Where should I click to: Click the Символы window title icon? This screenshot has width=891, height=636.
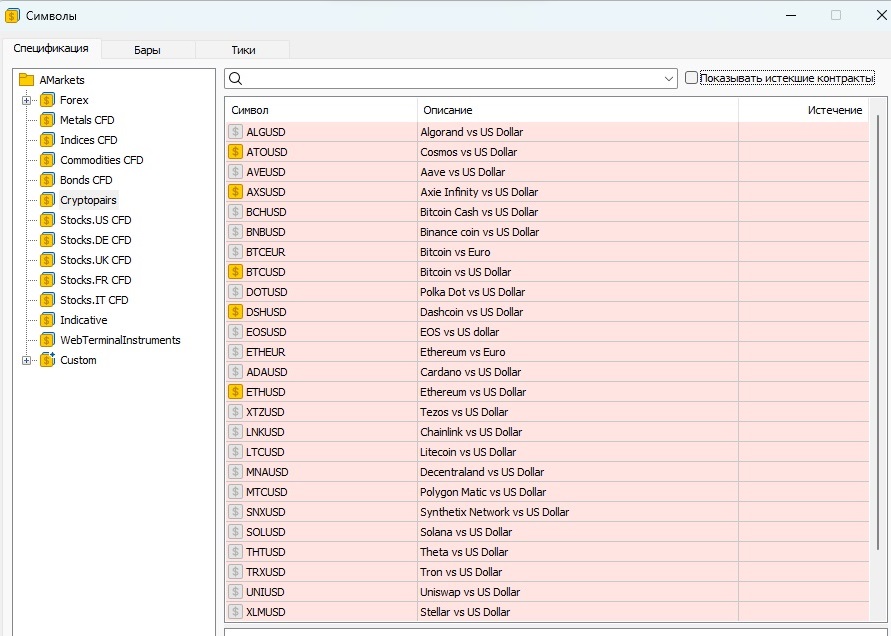click(12, 16)
